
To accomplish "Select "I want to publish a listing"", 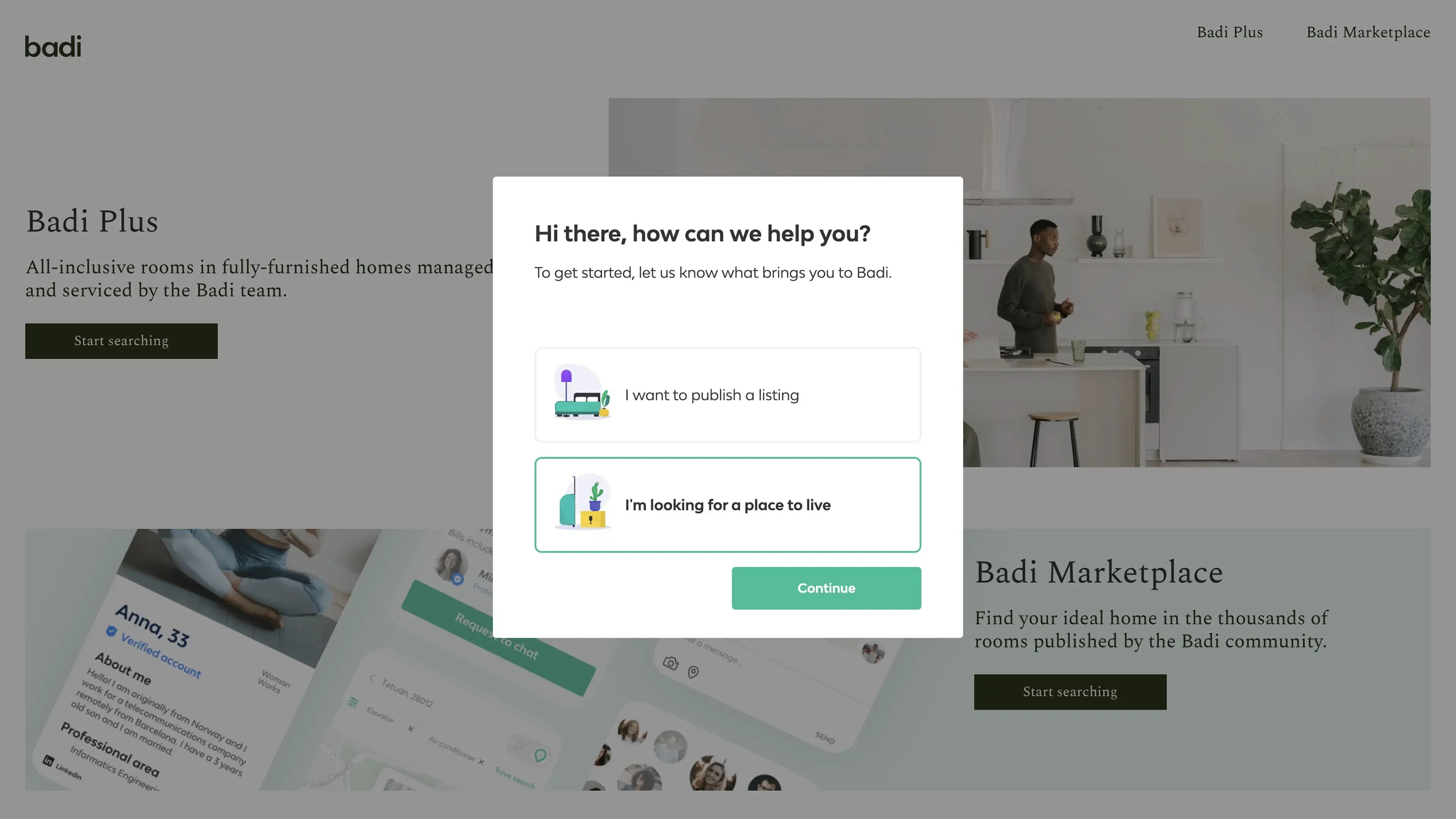I will point(728,394).
